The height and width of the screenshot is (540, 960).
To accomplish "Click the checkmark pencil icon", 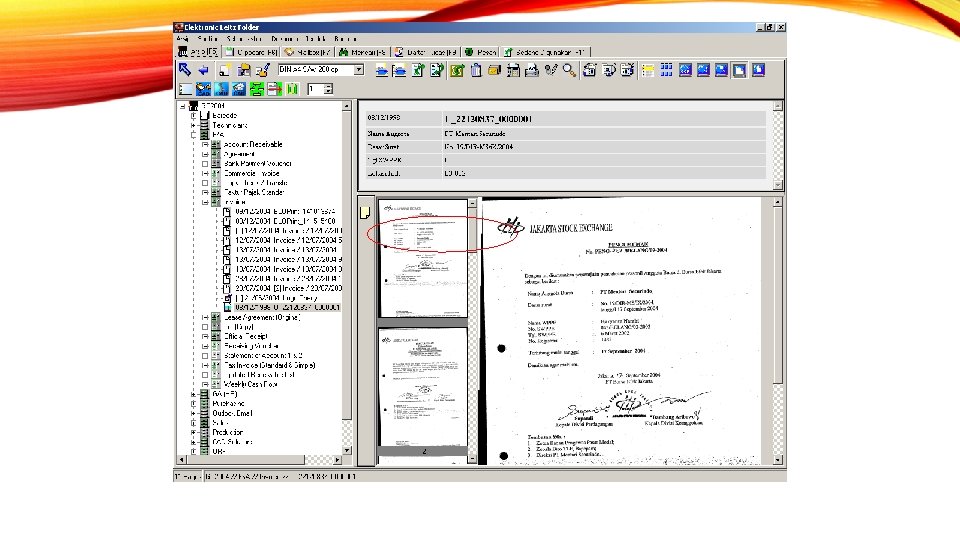I will click(550, 70).
